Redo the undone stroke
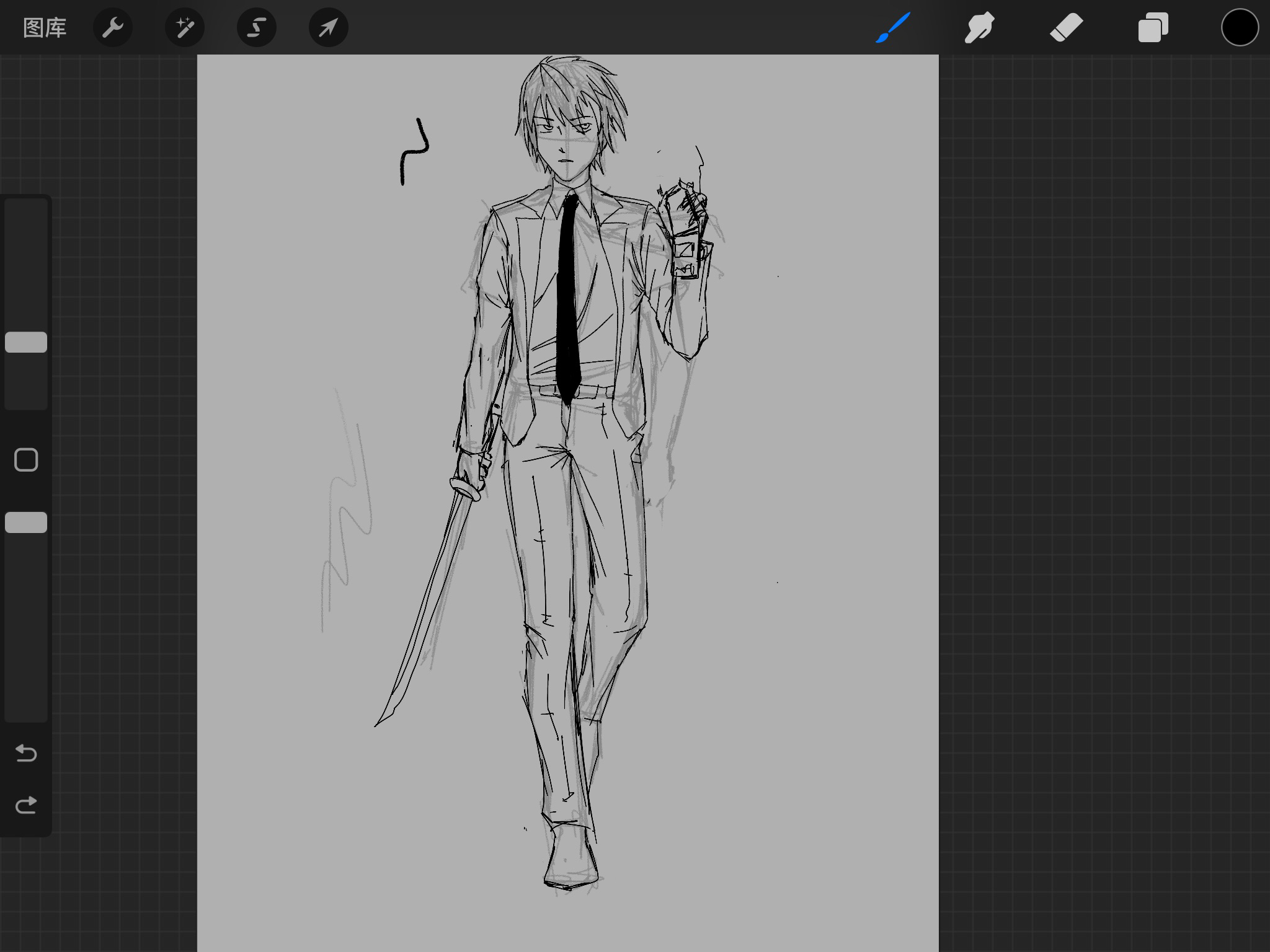 coord(26,805)
